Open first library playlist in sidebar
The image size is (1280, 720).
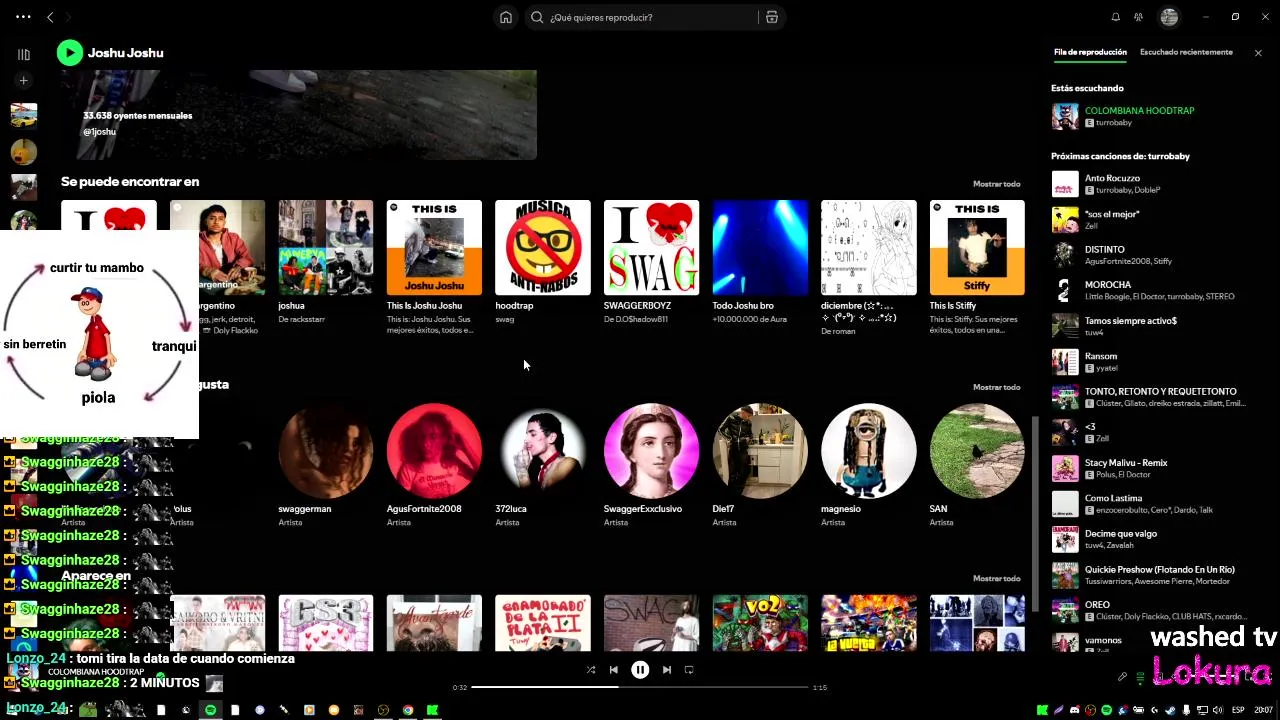(24, 115)
